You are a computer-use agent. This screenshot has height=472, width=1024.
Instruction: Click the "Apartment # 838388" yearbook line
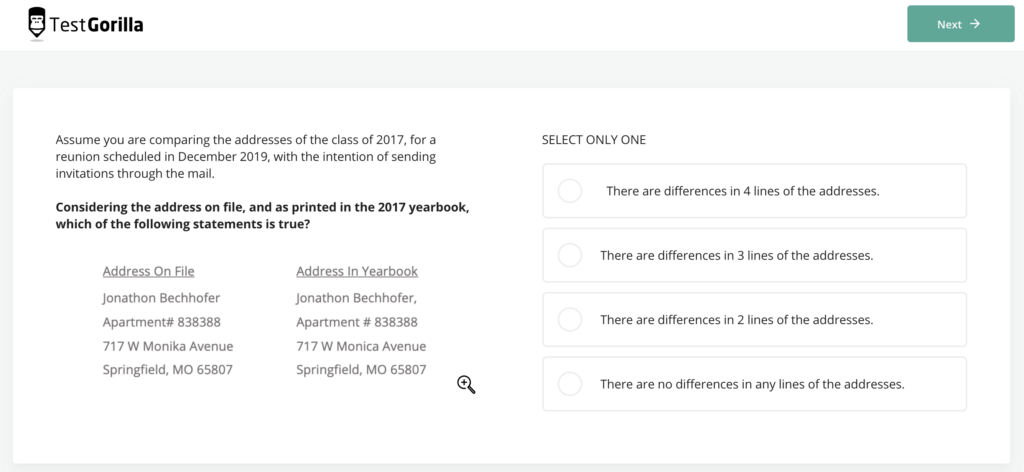(x=357, y=322)
